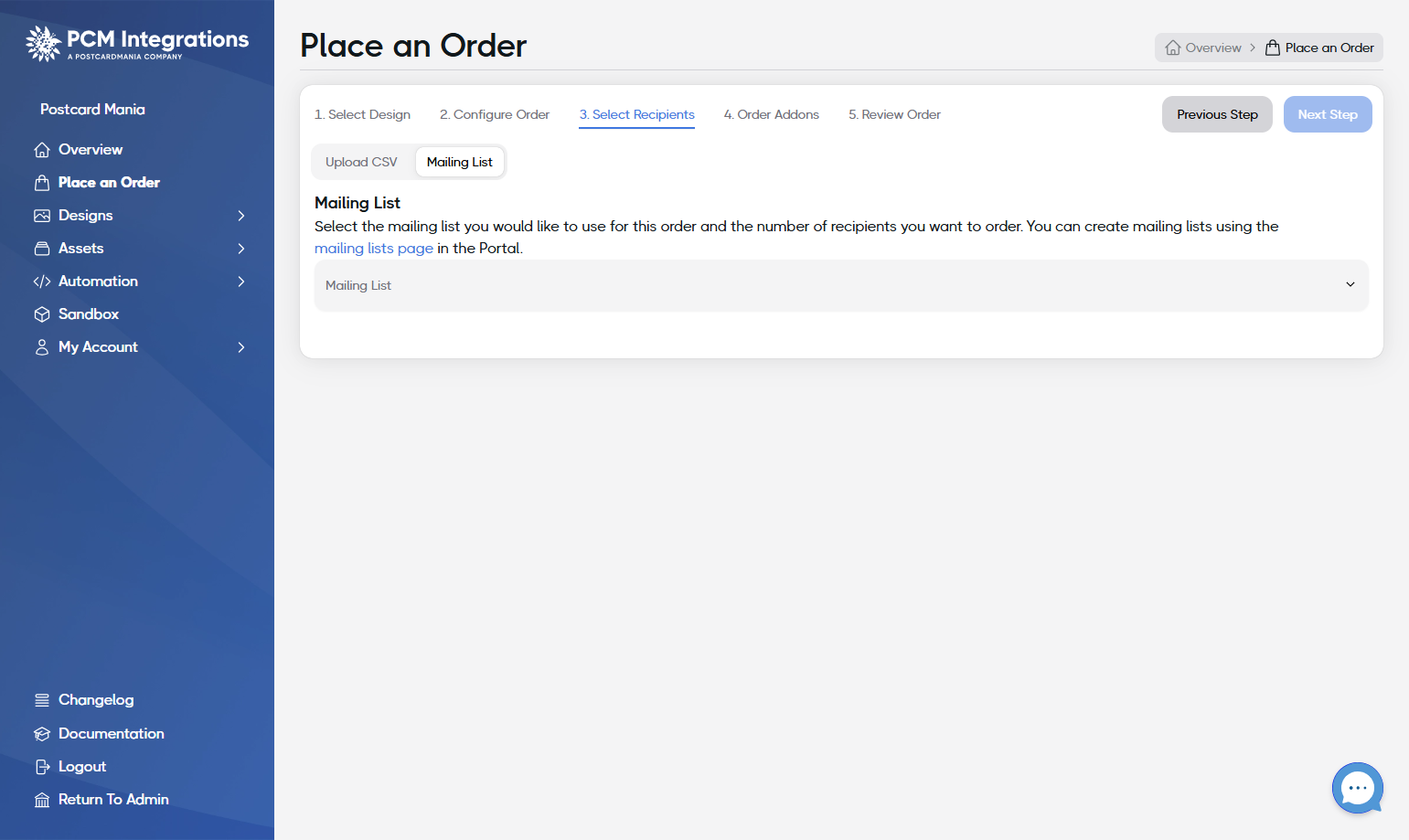The image size is (1409, 840).
Task: Open Overview label in the sidebar
Action: point(91,150)
